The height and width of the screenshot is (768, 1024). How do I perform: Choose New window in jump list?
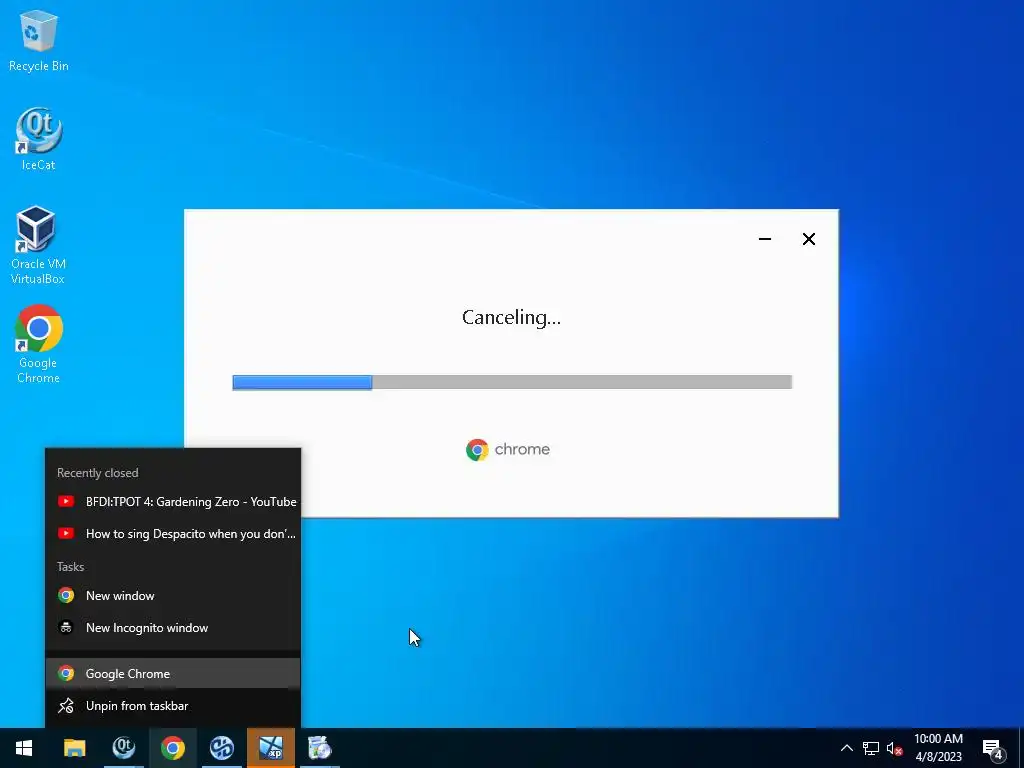tap(173, 596)
